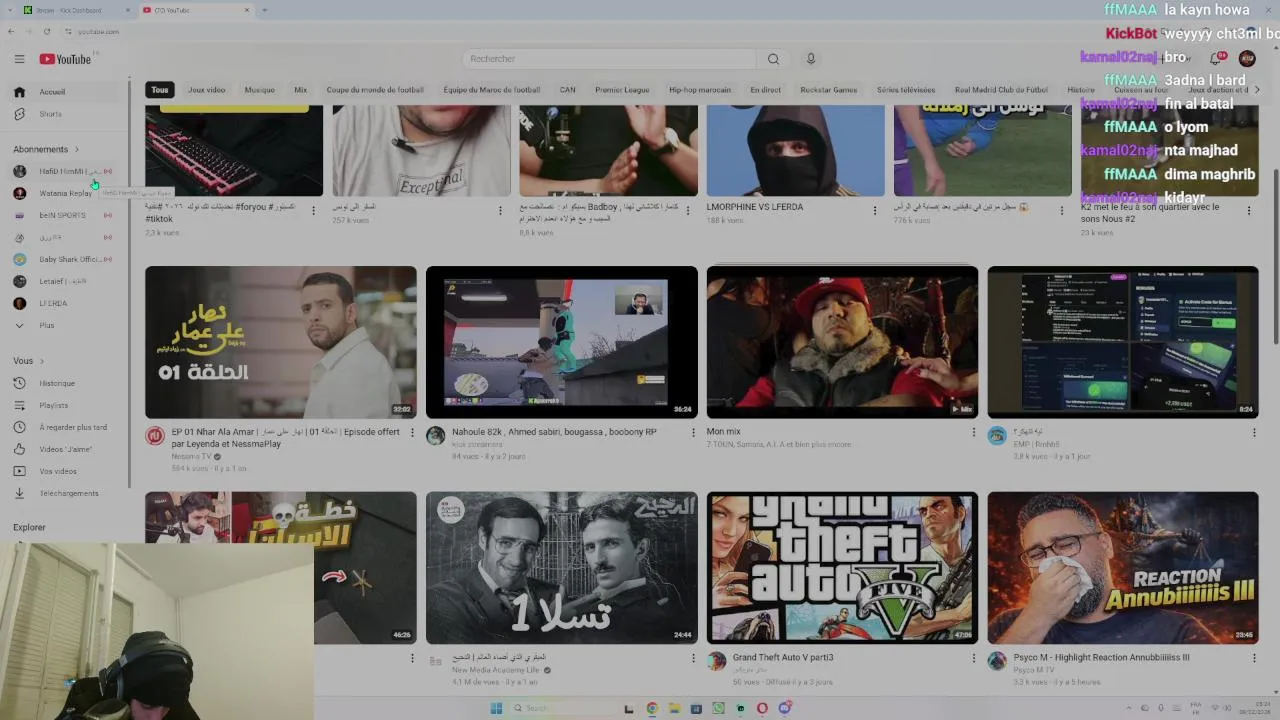Show next category chips with the arrow

tap(1257, 90)
